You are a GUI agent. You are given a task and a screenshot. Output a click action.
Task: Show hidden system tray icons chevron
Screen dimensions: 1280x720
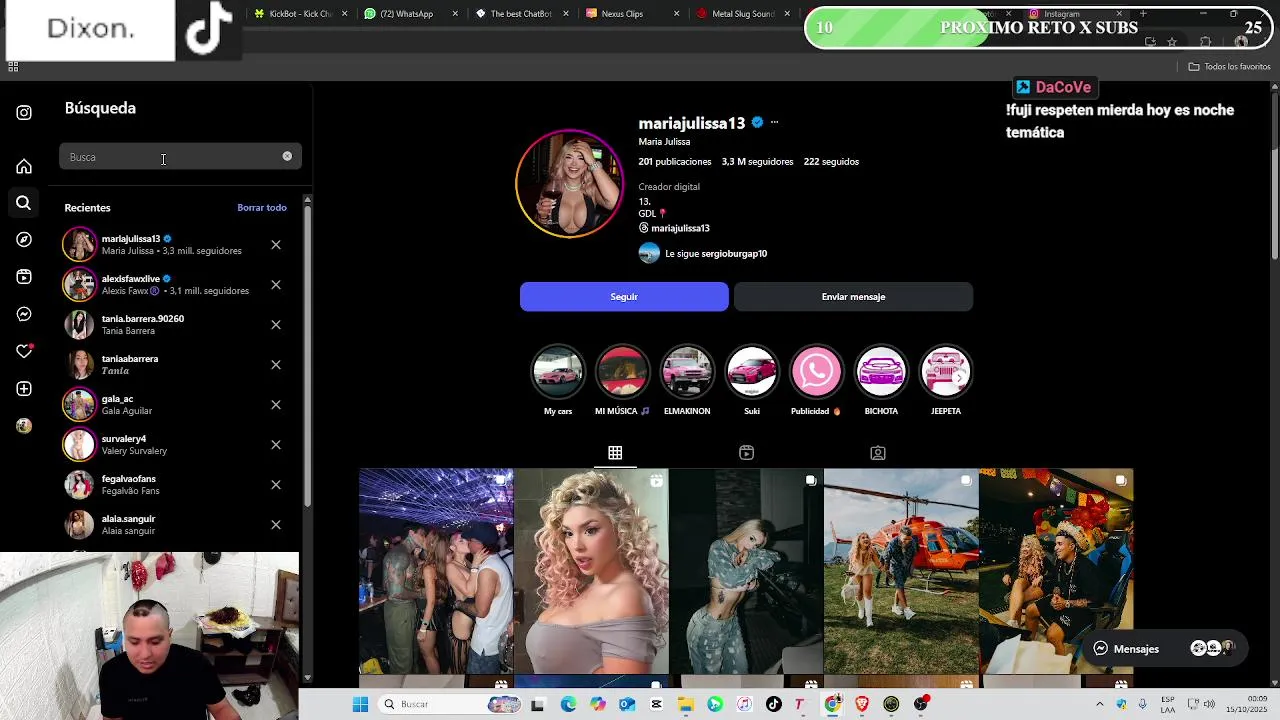pos(1100,704)
